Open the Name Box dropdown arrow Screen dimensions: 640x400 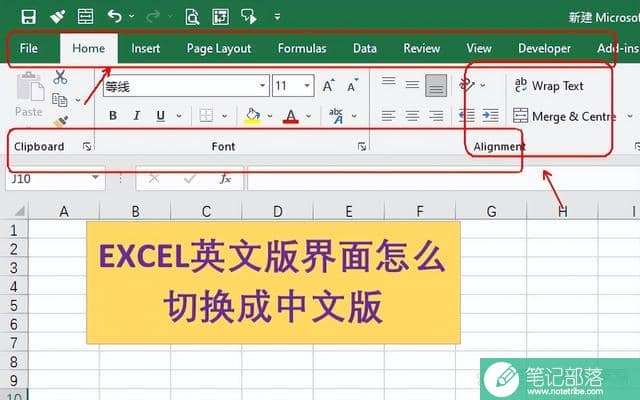95,178
